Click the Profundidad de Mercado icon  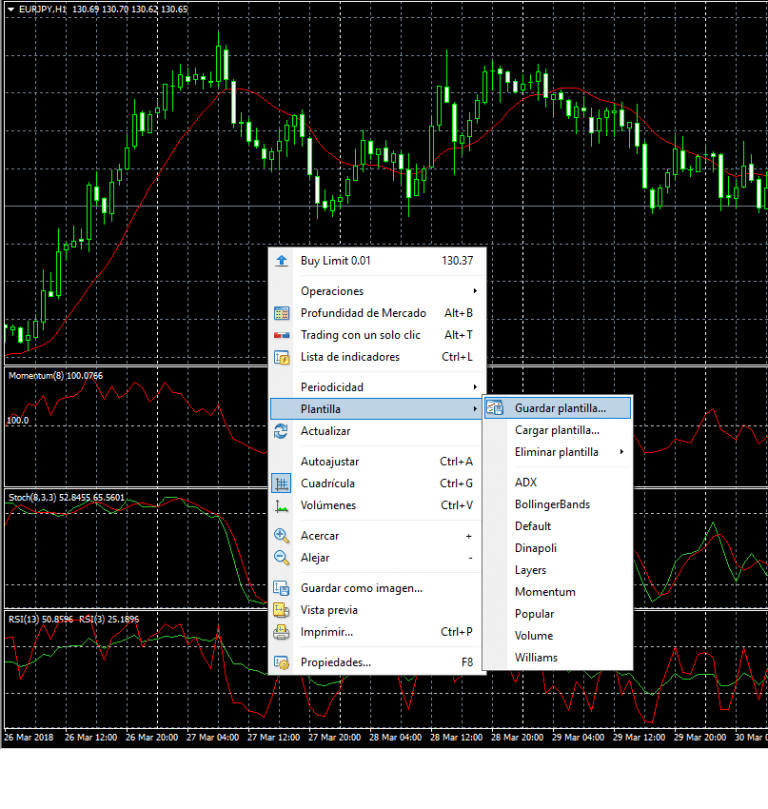click(x=282, y=313)
